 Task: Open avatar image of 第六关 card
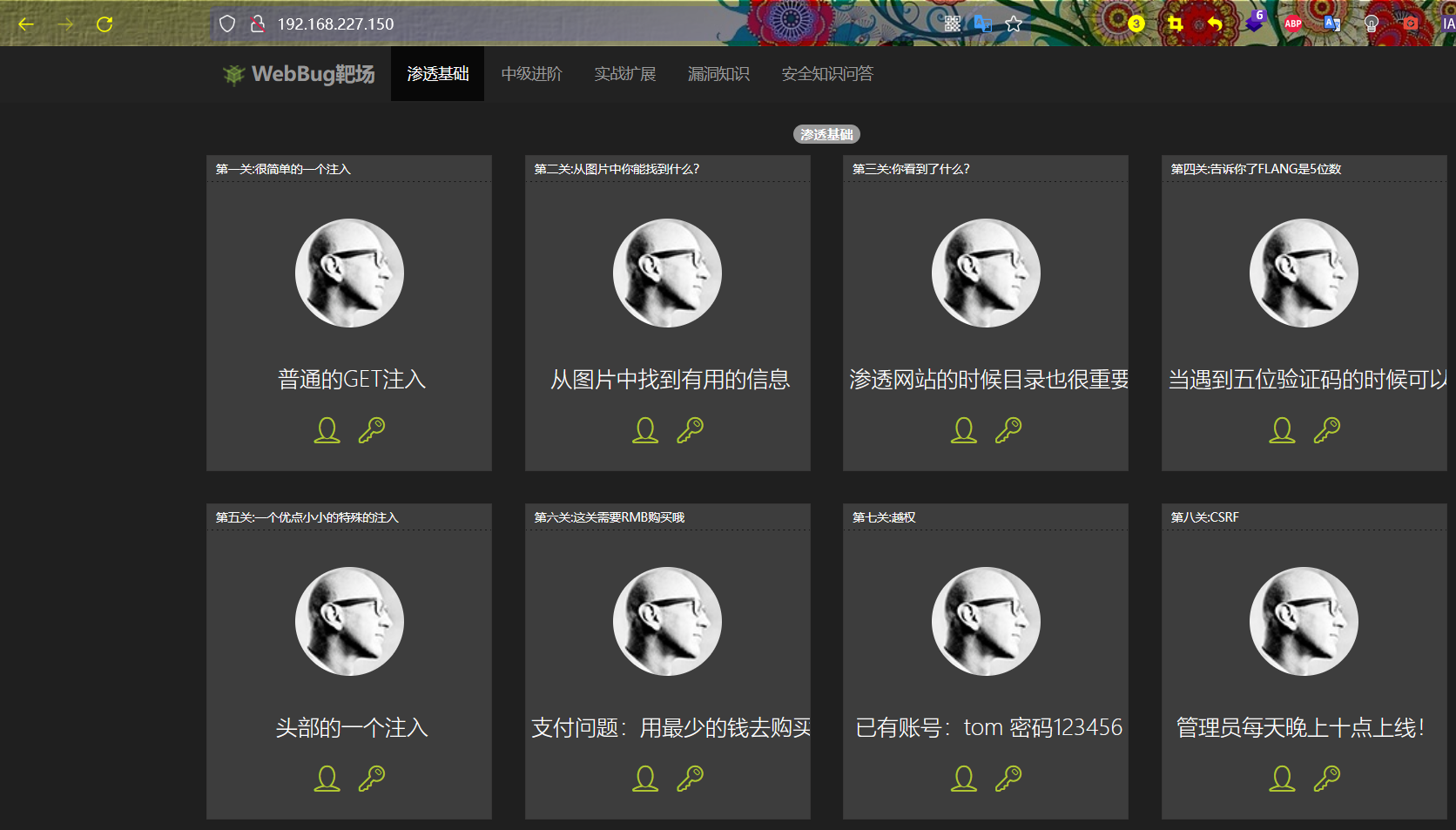[667, 621]
